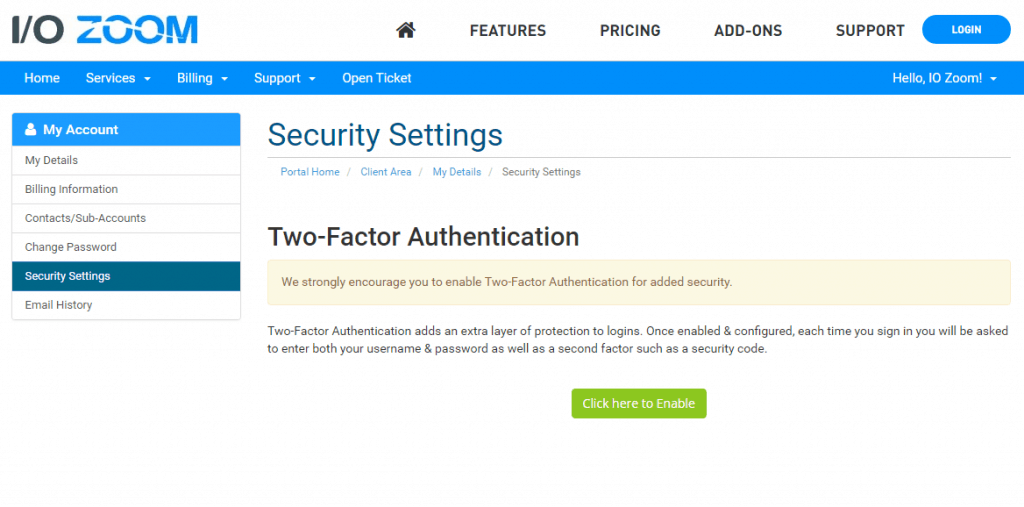Image resolution: width=1024 pixels, height=507 pixels.
Task: Expand the Support dropdown in blue bar
Action: 284,78
